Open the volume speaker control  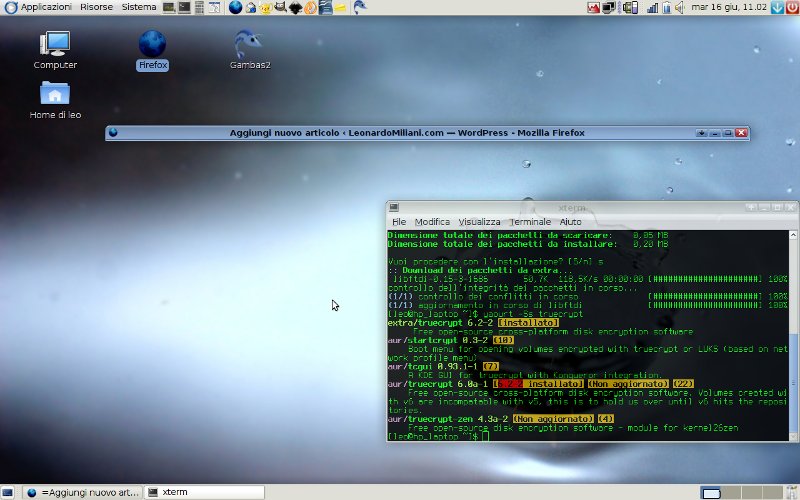(680, 7)
